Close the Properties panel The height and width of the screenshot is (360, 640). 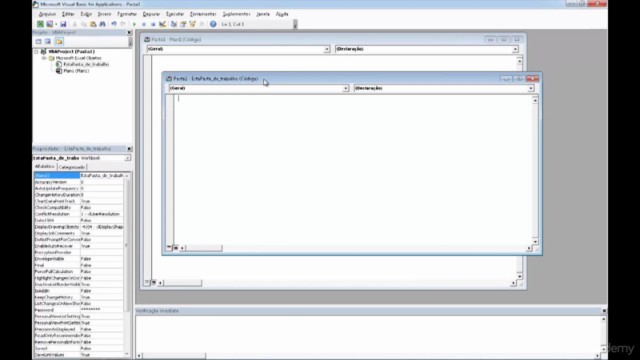[x=129, y=149]
